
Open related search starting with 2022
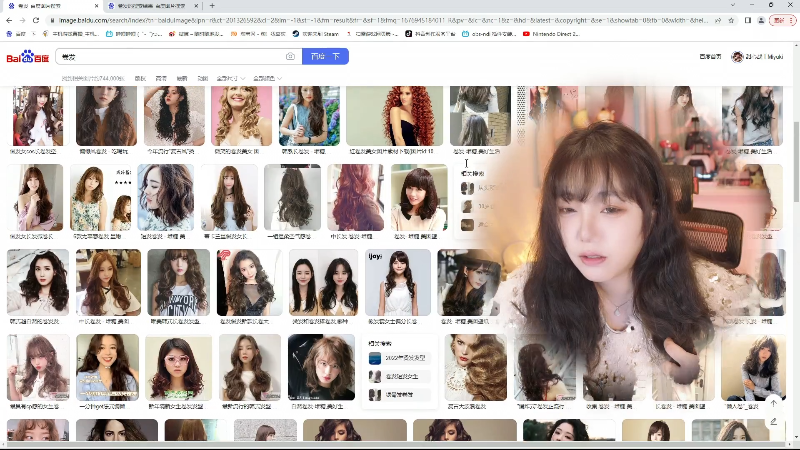pos(399,358)
